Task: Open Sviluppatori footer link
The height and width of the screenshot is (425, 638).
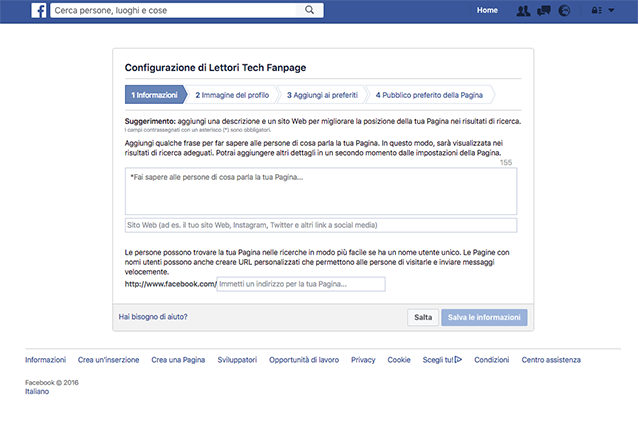Action: pyautogui.click(x=237, y=360)
